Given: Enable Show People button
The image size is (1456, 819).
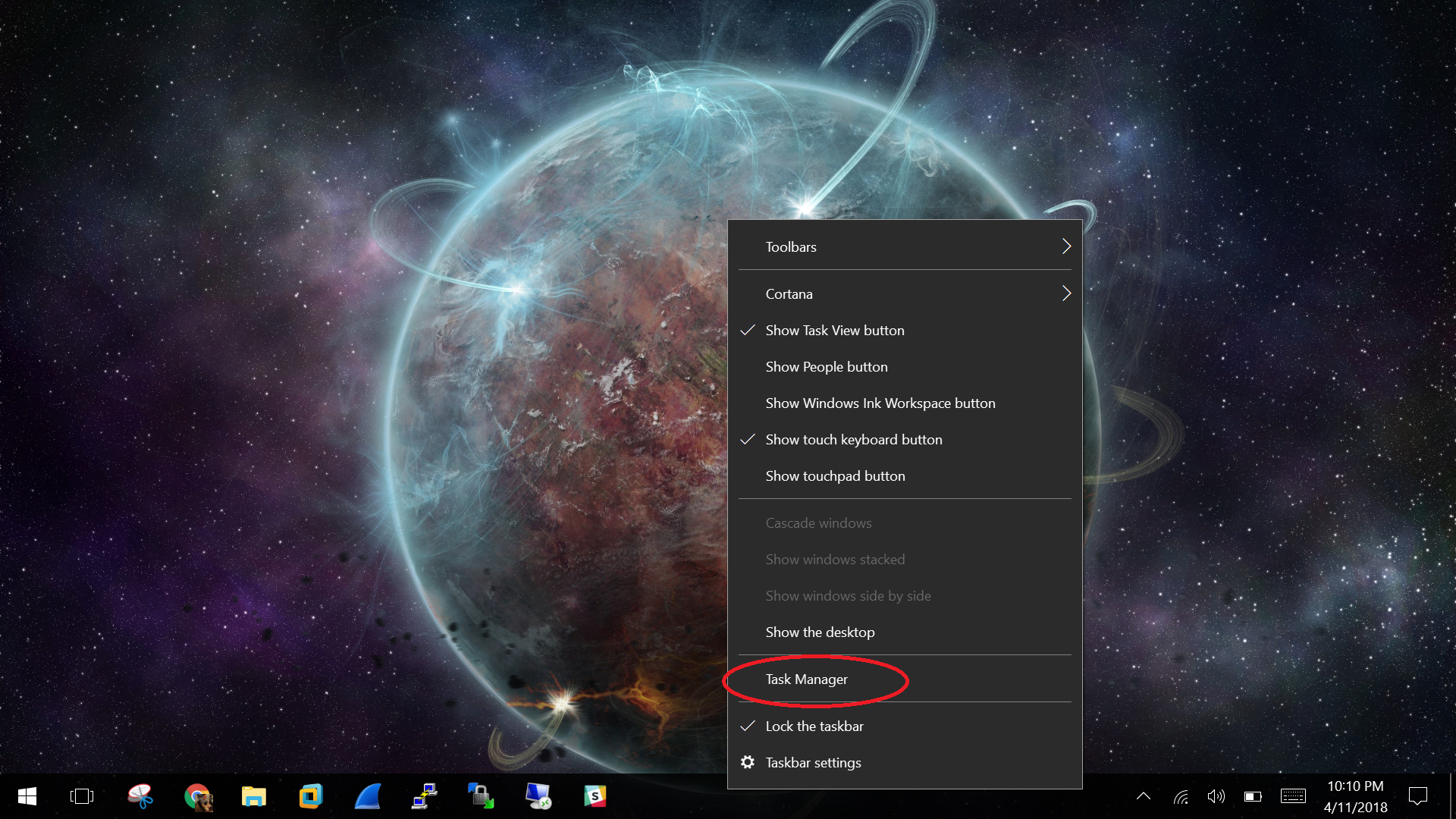Looking at the screenshot, I should point(826,367).
